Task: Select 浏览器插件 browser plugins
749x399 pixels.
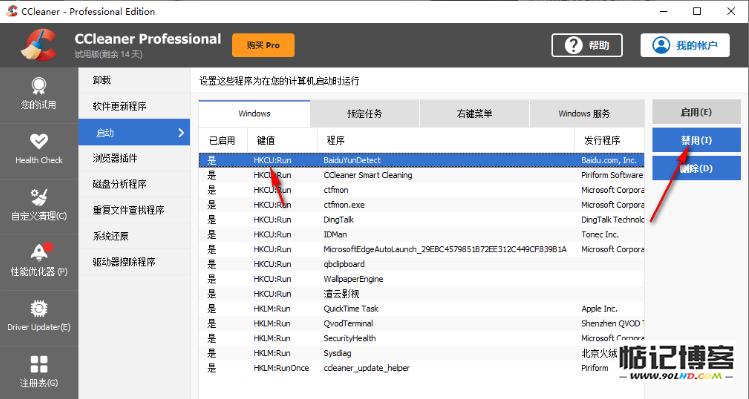Action: click(134, 158)
